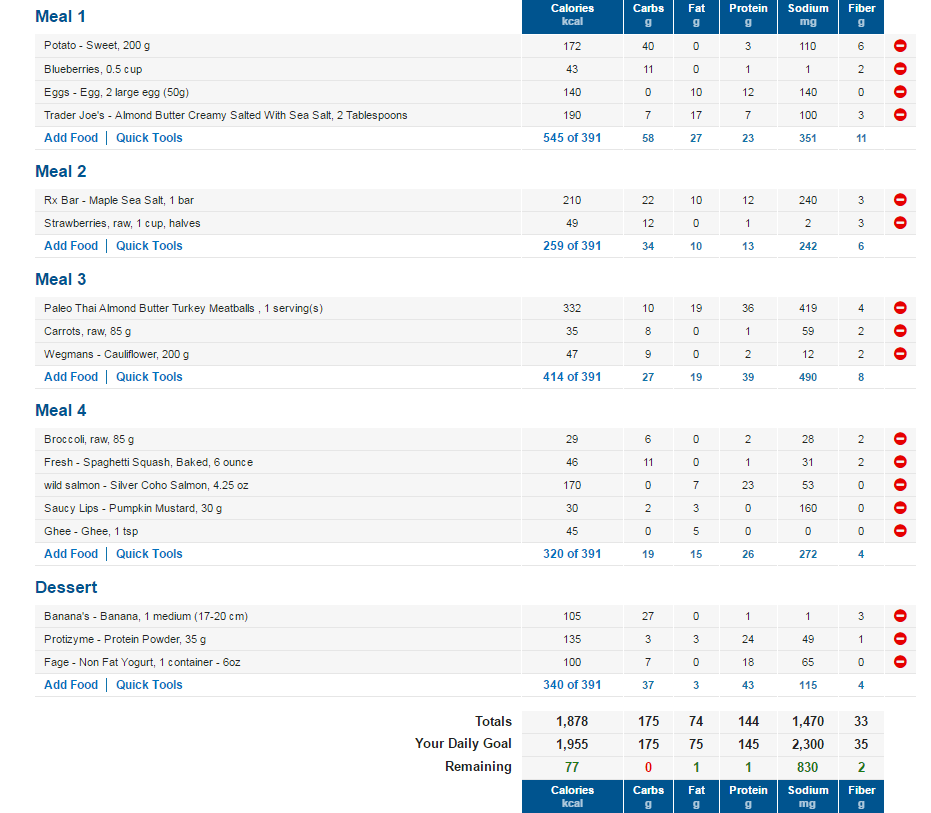Viewport: 931px width, 813px height.
Task: Add Food to Meal 2
Action: [x=71, y=246]
